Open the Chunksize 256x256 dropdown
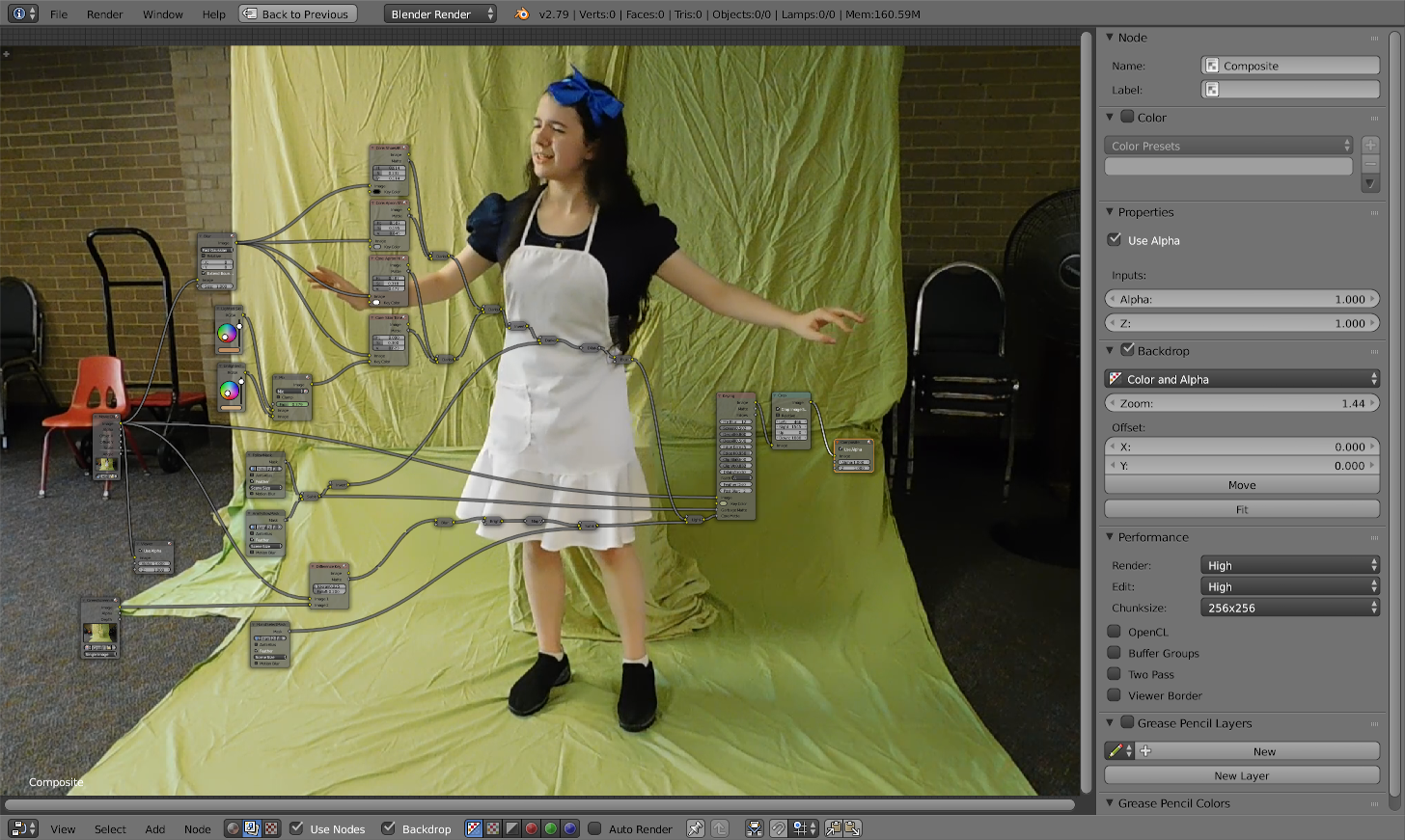 [x=1289, y=608]
